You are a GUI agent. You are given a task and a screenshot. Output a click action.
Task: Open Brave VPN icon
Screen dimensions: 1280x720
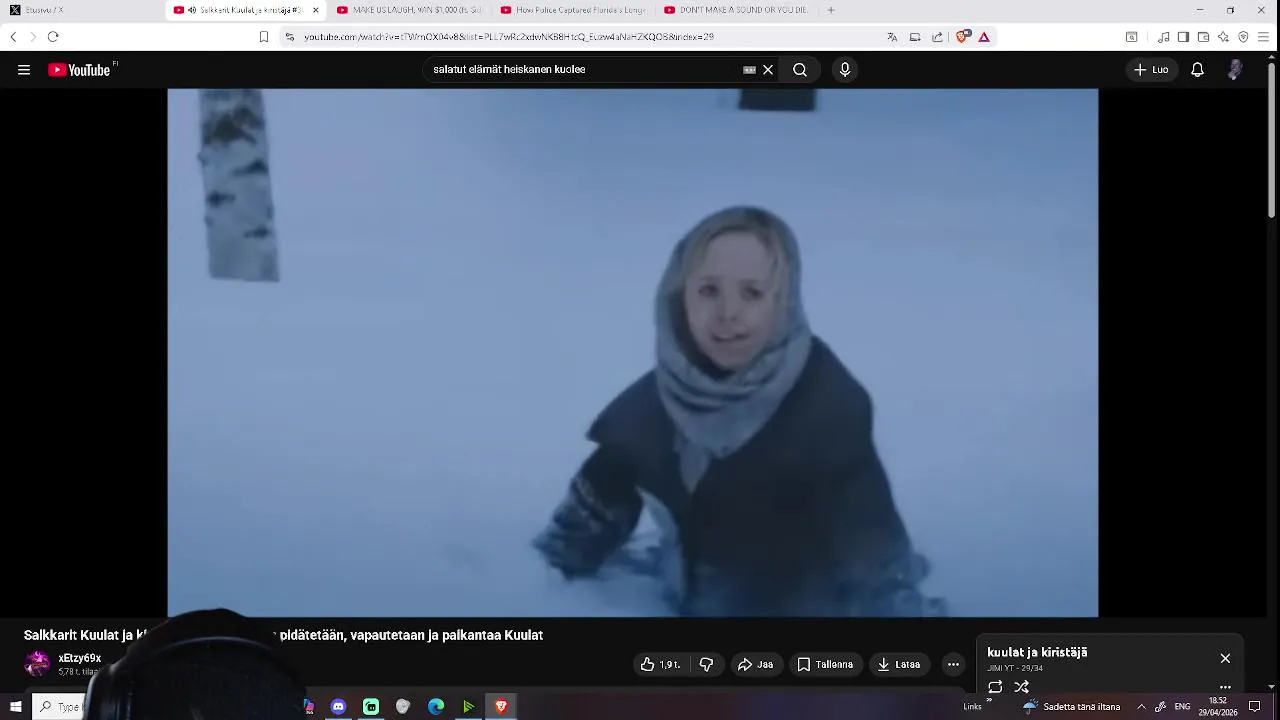click(1243, 37)
